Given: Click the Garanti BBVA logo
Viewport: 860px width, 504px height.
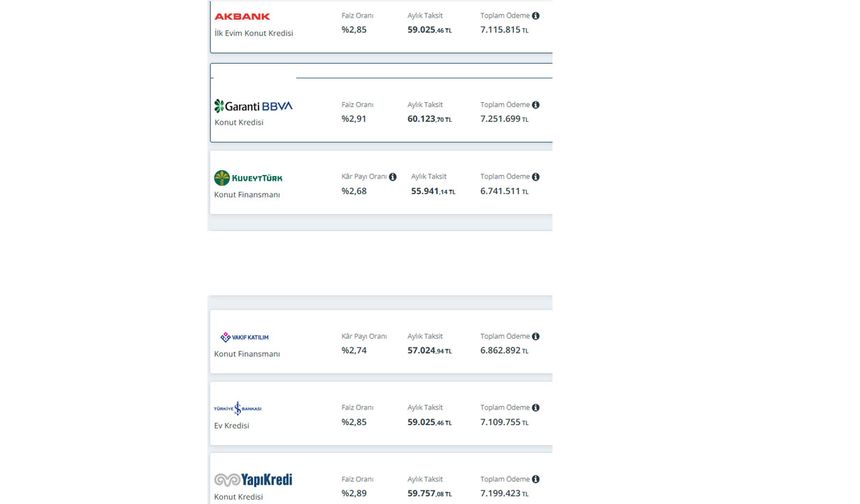Looking at the screenshot, I should click(253, 106).
